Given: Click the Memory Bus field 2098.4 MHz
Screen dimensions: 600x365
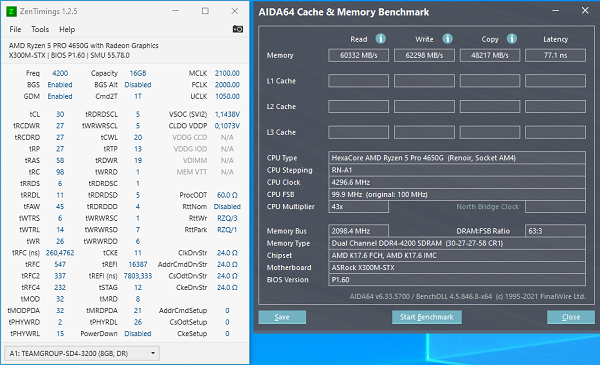Looking at the screenshot, I should 359,231.
